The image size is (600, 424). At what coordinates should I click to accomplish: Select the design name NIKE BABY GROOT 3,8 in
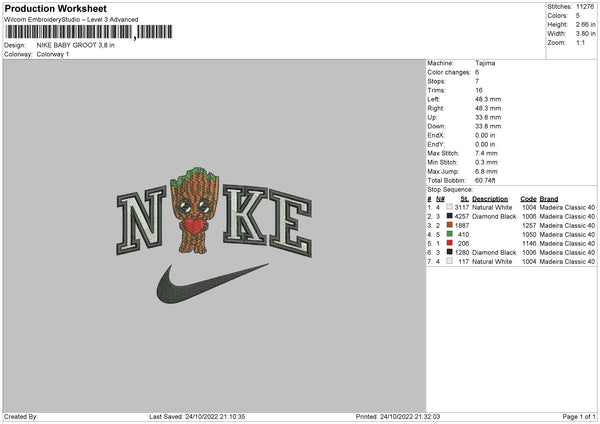click(x=75, y=45)
